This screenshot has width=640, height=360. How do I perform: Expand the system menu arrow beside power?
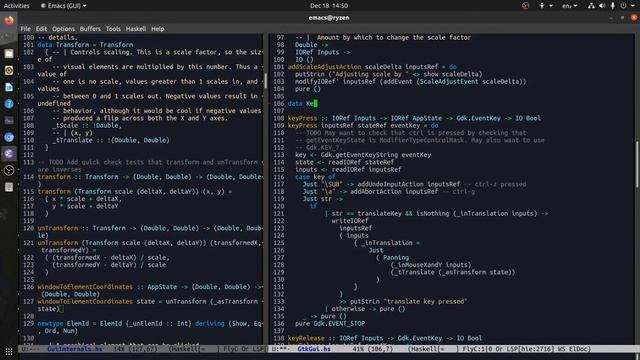(x=634, y=6)
